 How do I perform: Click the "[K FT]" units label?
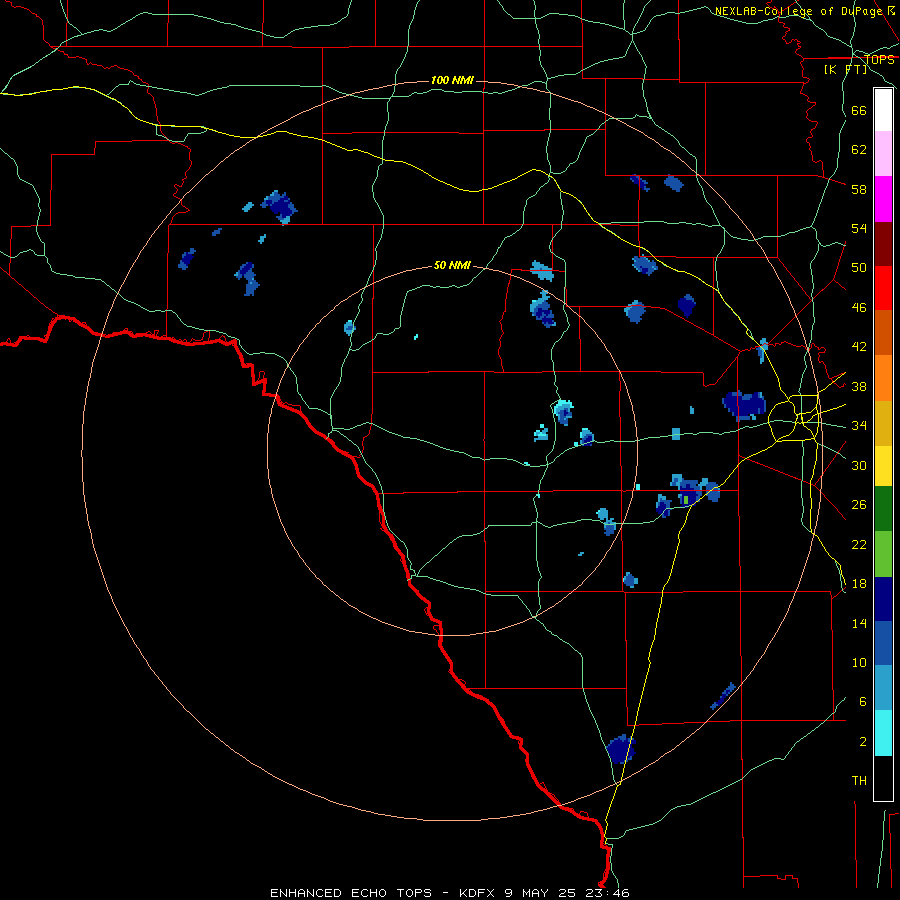845,70
